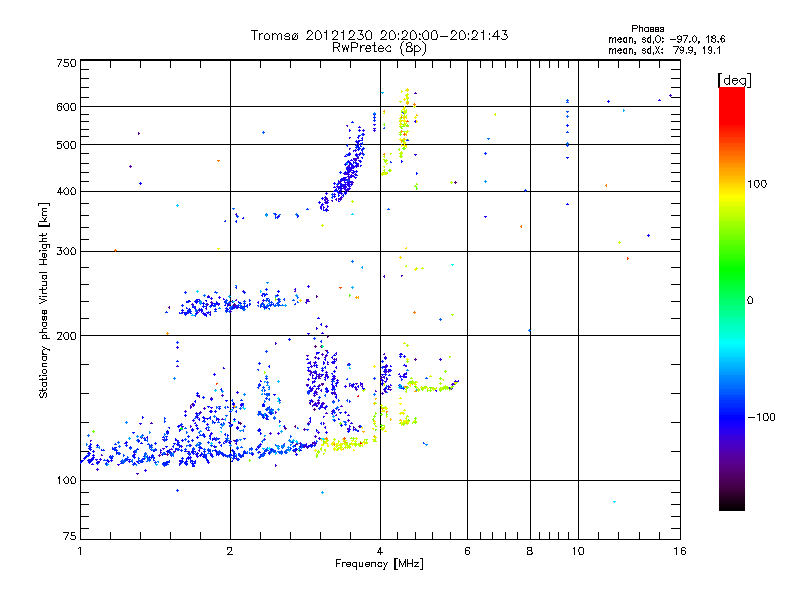Viewport: 800px width, 600px height.
Task: Click the frequency axis tick "8"
Action: pos(530,551)
